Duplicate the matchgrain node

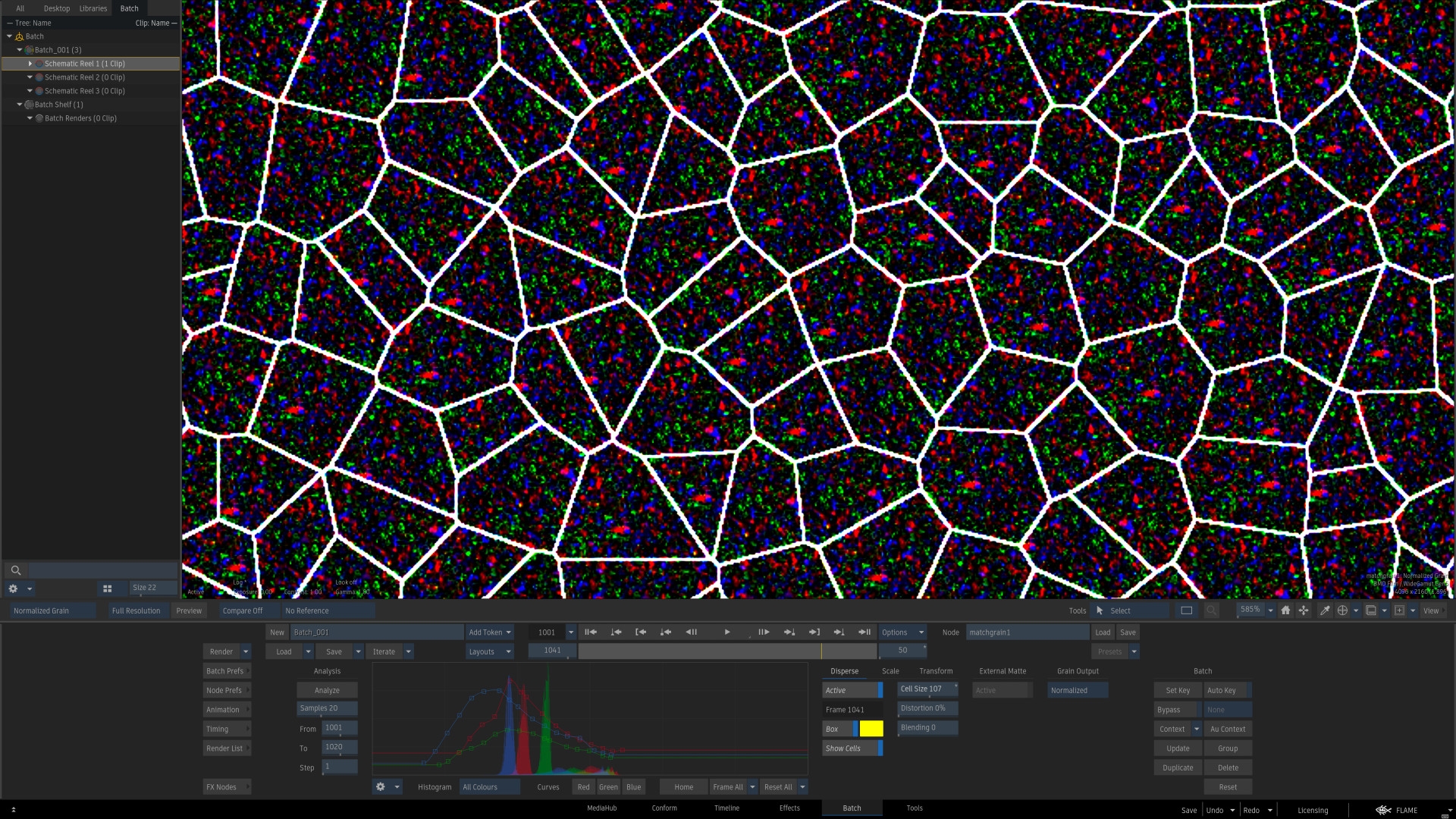click(x=1177, y=767)
